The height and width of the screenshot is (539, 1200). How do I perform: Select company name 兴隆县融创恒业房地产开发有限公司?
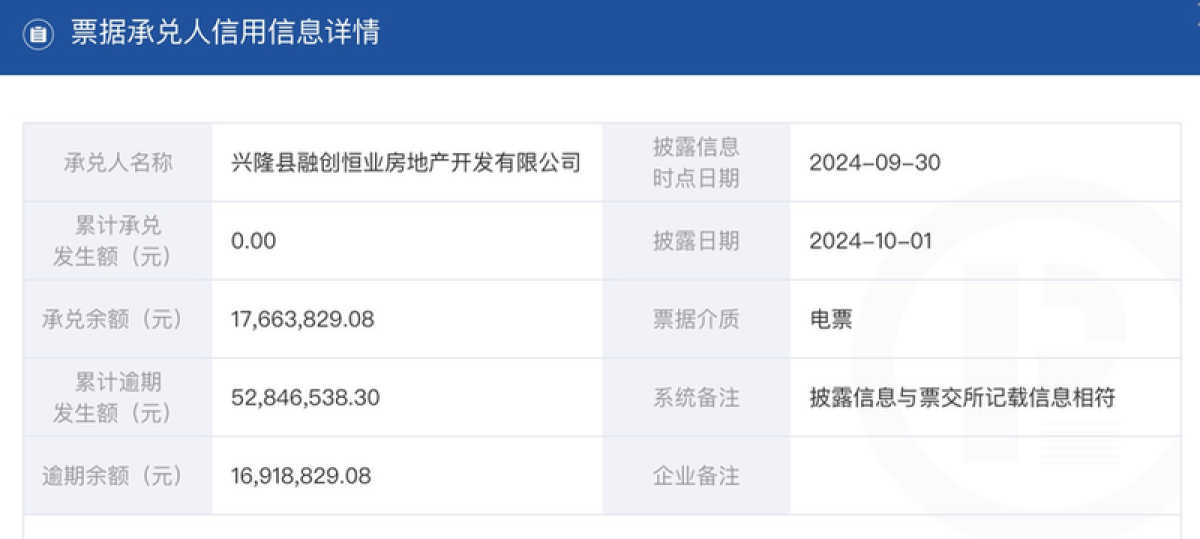pyautogui.click(x=406, y=162)
